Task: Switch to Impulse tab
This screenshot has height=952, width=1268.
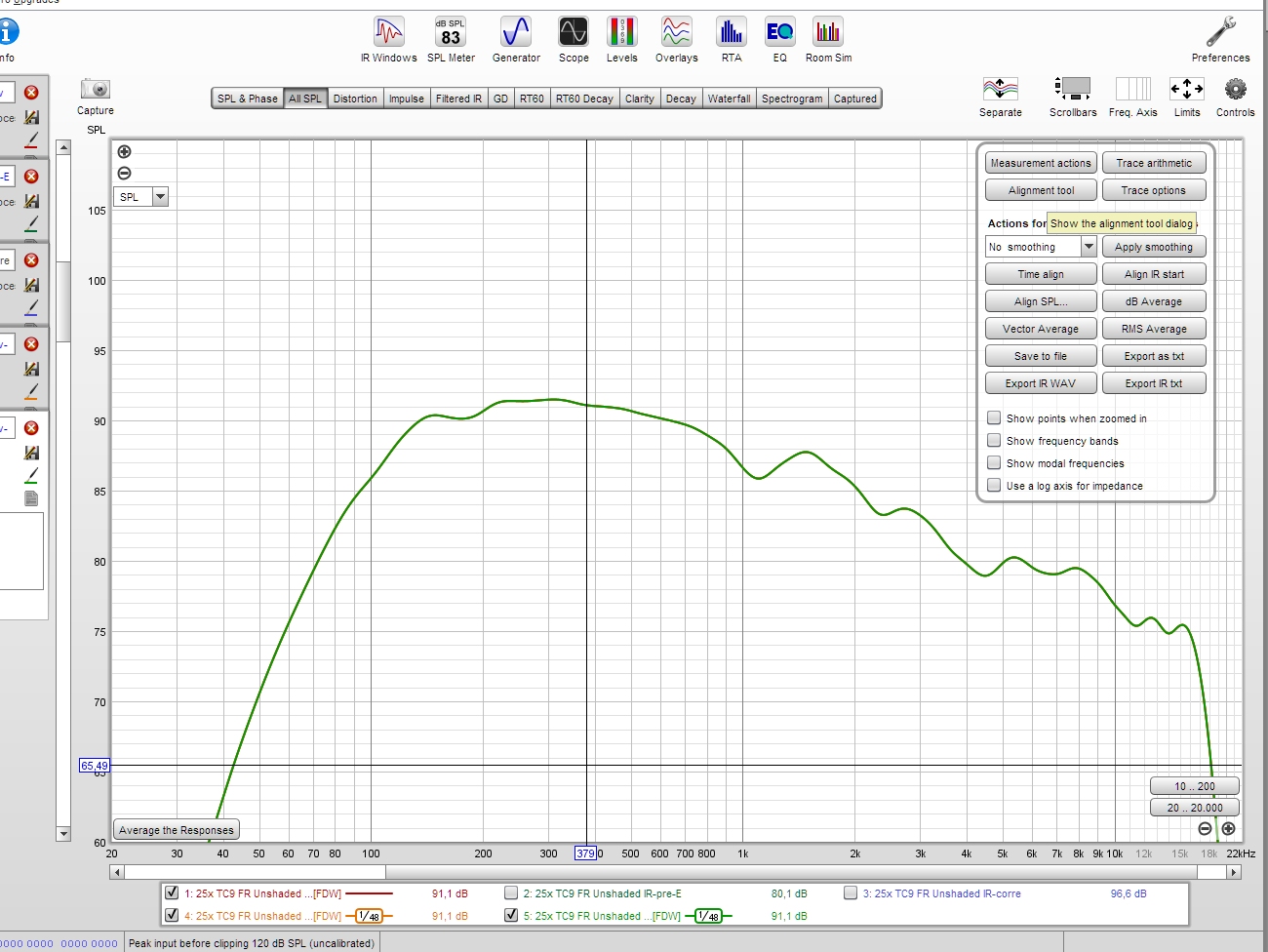Action: click(x=407, y=99)
